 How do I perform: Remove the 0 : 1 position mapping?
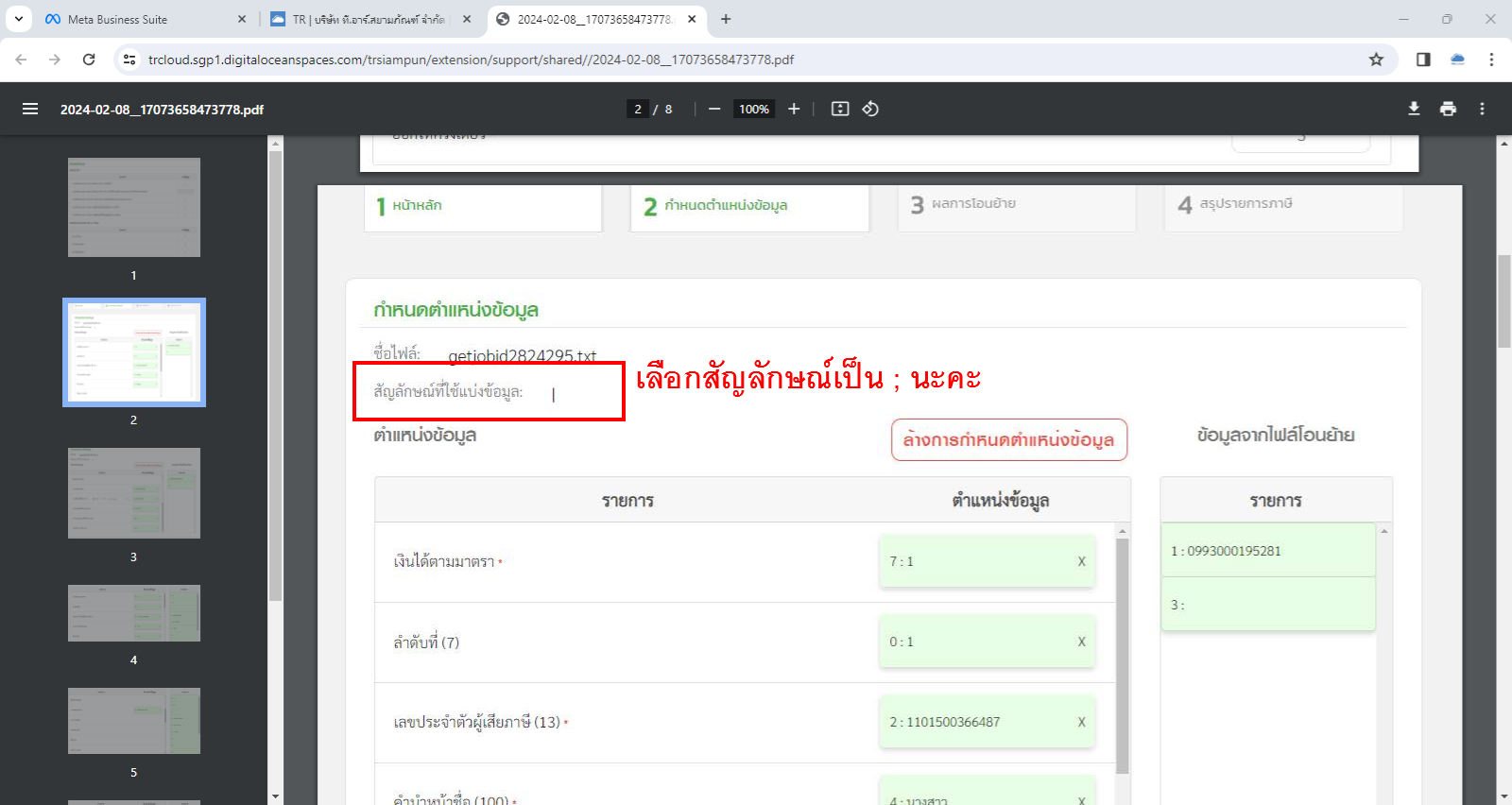pos(1082,642)
